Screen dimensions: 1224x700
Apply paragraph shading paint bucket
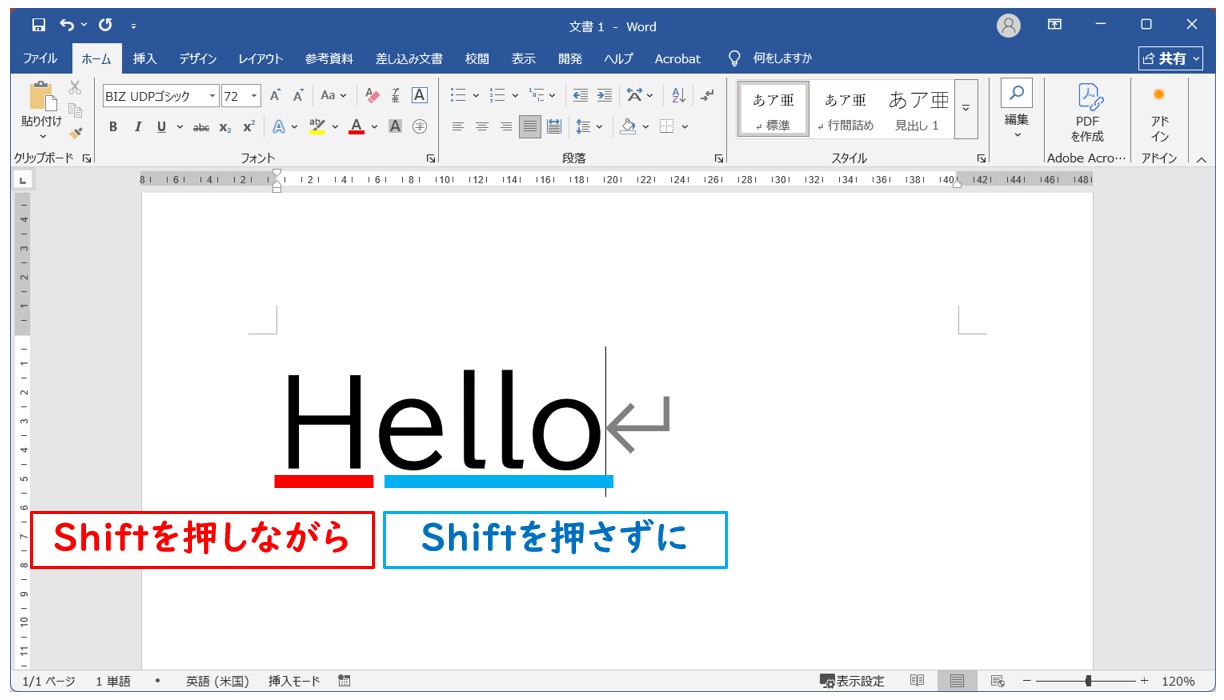point(627,127)
